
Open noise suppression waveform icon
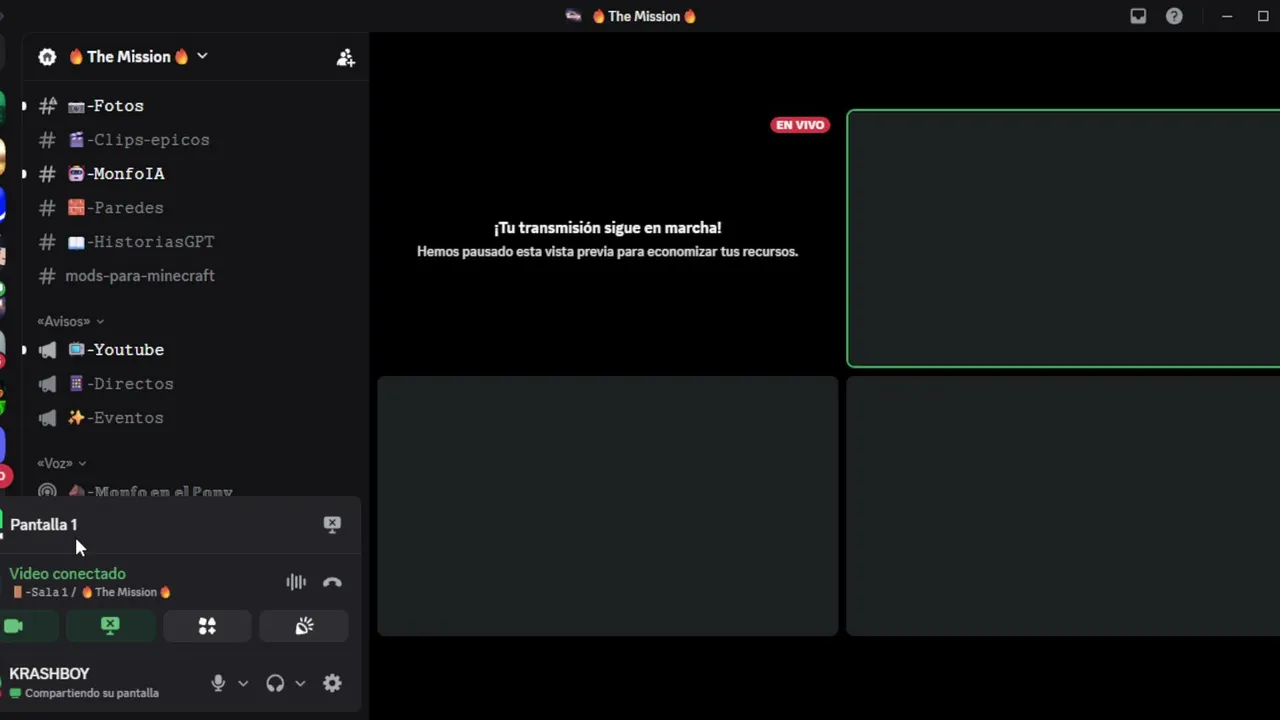tap(296, 582)
